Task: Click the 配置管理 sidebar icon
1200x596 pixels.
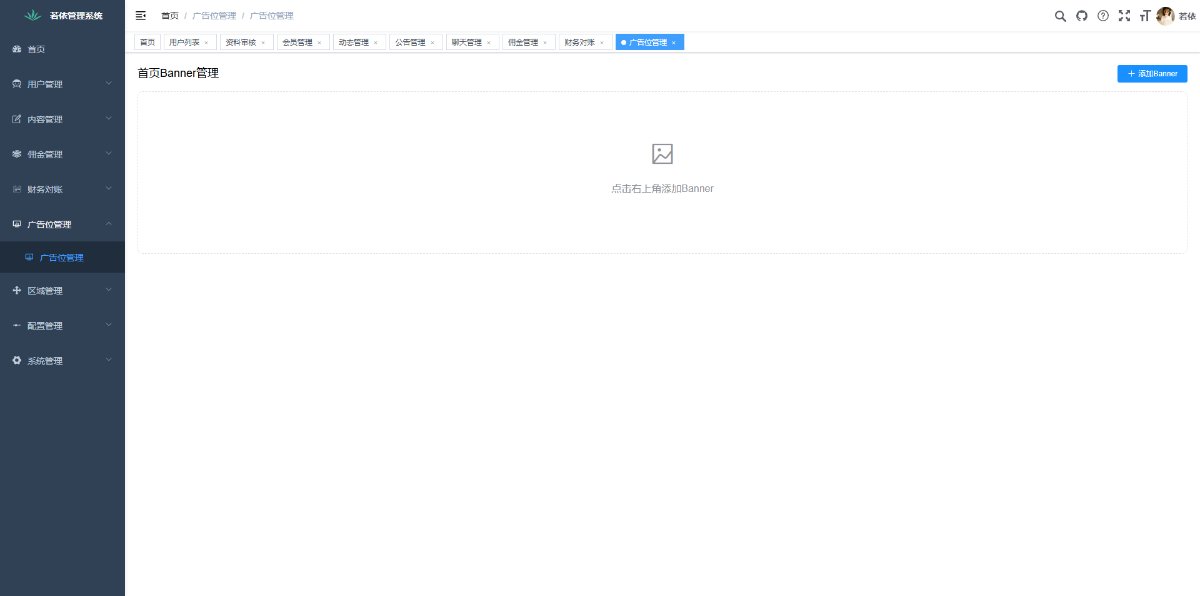Action: [x=16, y=326]
